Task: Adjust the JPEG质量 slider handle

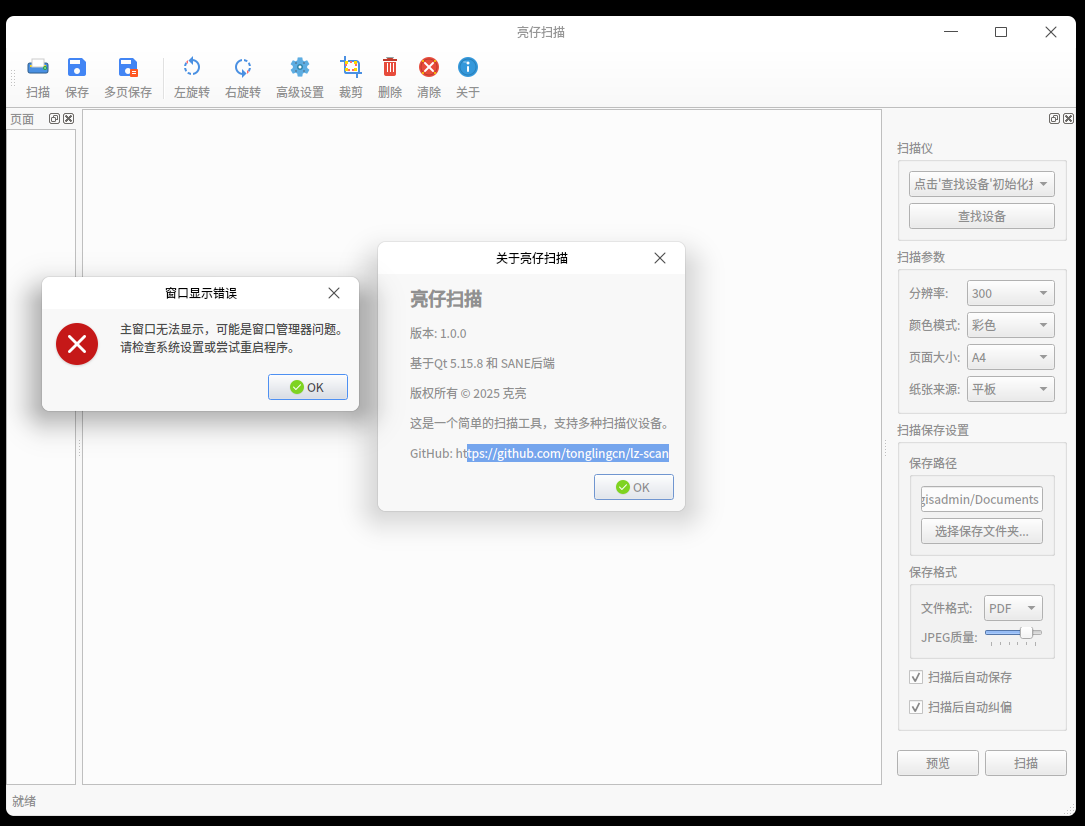Action: (1026, 632)
